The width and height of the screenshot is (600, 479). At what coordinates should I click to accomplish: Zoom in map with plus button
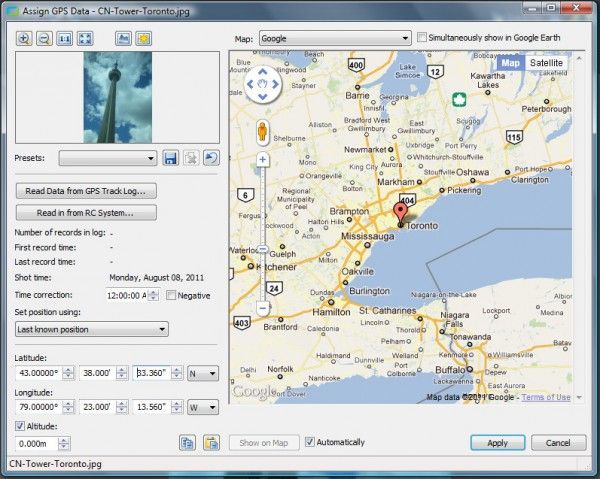click(262, 160)
